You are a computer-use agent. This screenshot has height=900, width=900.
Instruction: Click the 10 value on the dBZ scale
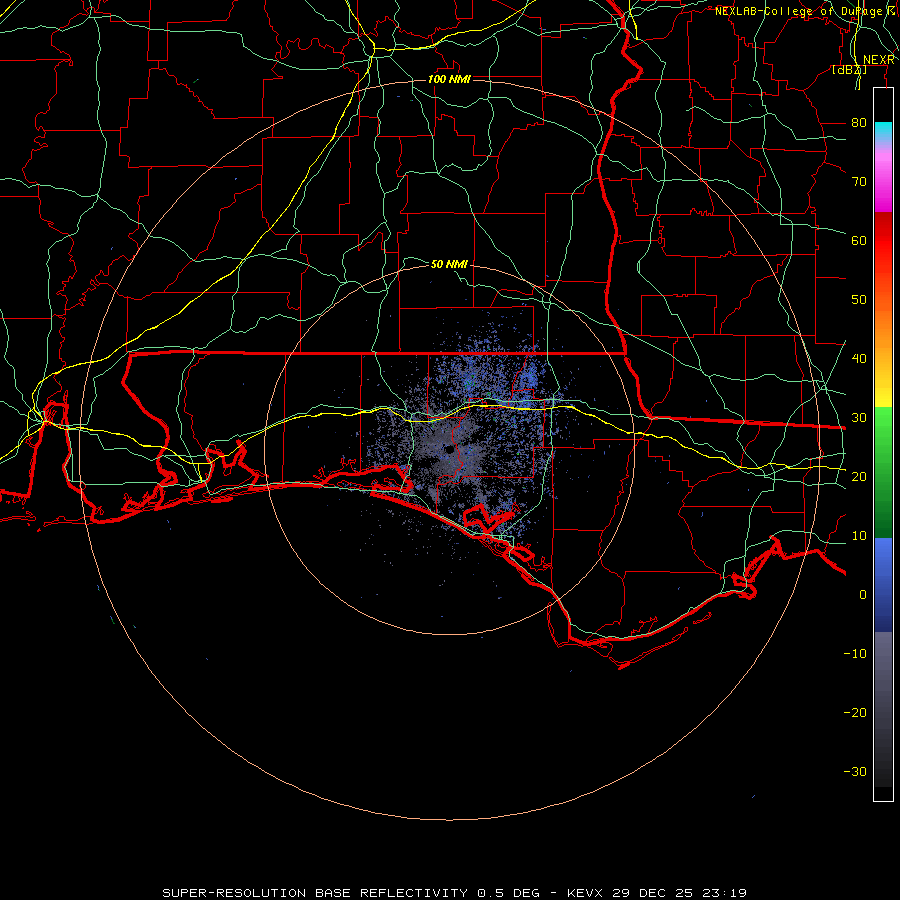pyautogui.click(x=859, y=536)
